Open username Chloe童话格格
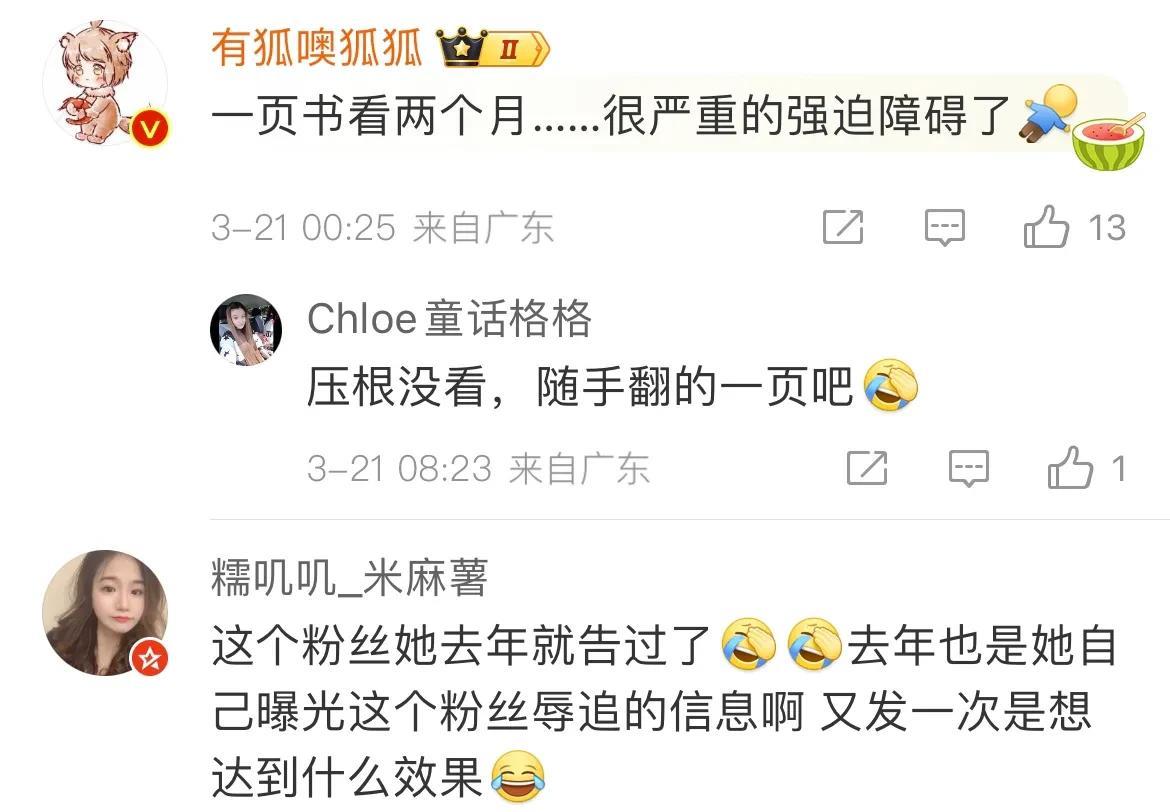Screen dimensions: 1170x812 point(449,319)
